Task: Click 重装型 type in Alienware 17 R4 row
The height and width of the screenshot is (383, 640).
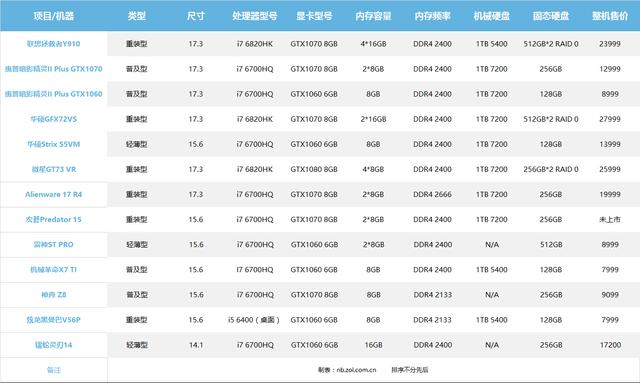Action: click(x=136, y=194)
